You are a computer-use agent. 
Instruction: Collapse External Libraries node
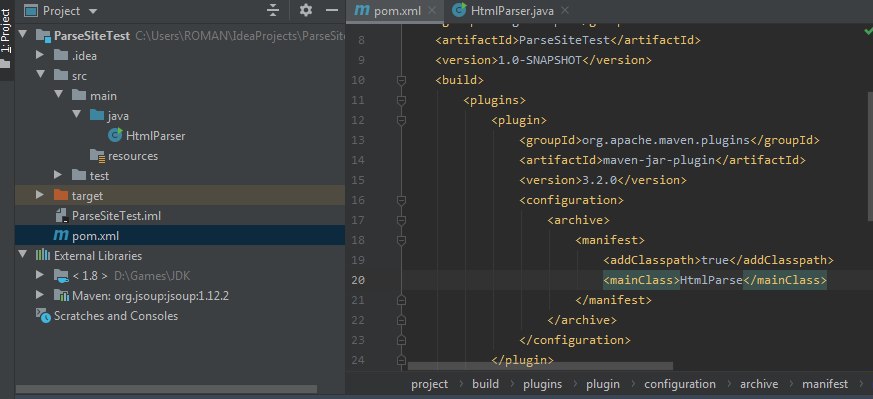(23, 255)
